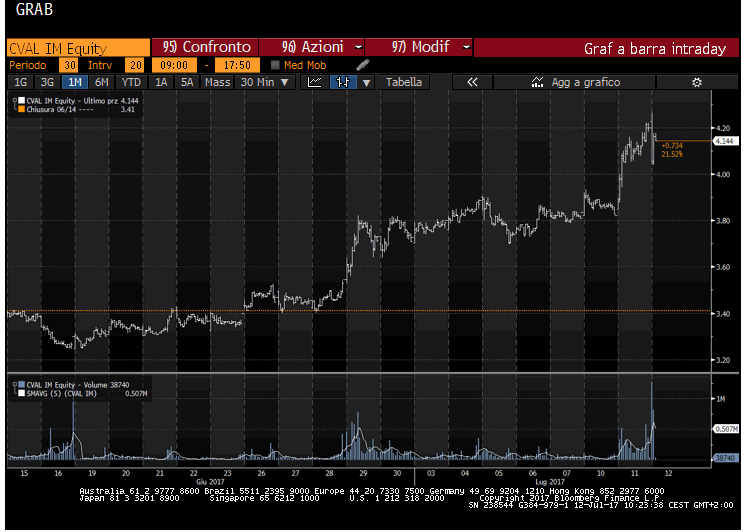
Task: Edit the start time 09:00
Action: (x=174, y=65)
